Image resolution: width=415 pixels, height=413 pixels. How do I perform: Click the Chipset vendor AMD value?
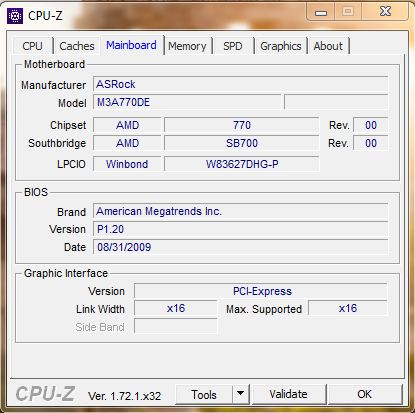click(x=127, y=125)
